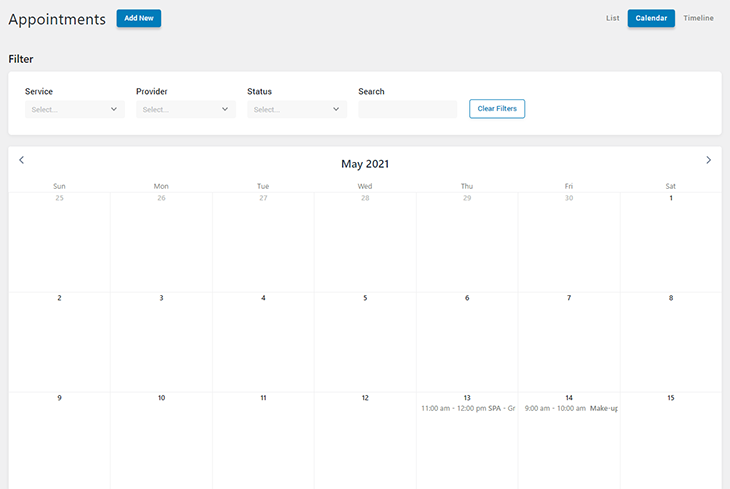Select day 8 in the calendar
Viewport: 730px width, 489px height.
click(x=671, y=298)
